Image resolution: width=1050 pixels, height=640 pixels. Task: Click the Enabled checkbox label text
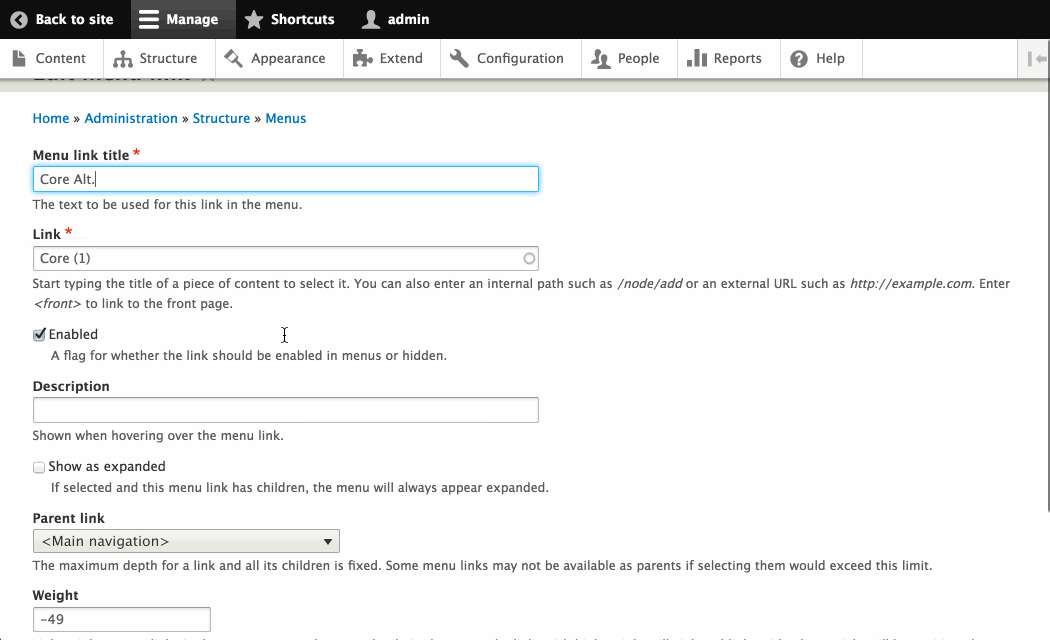(73, 334)
